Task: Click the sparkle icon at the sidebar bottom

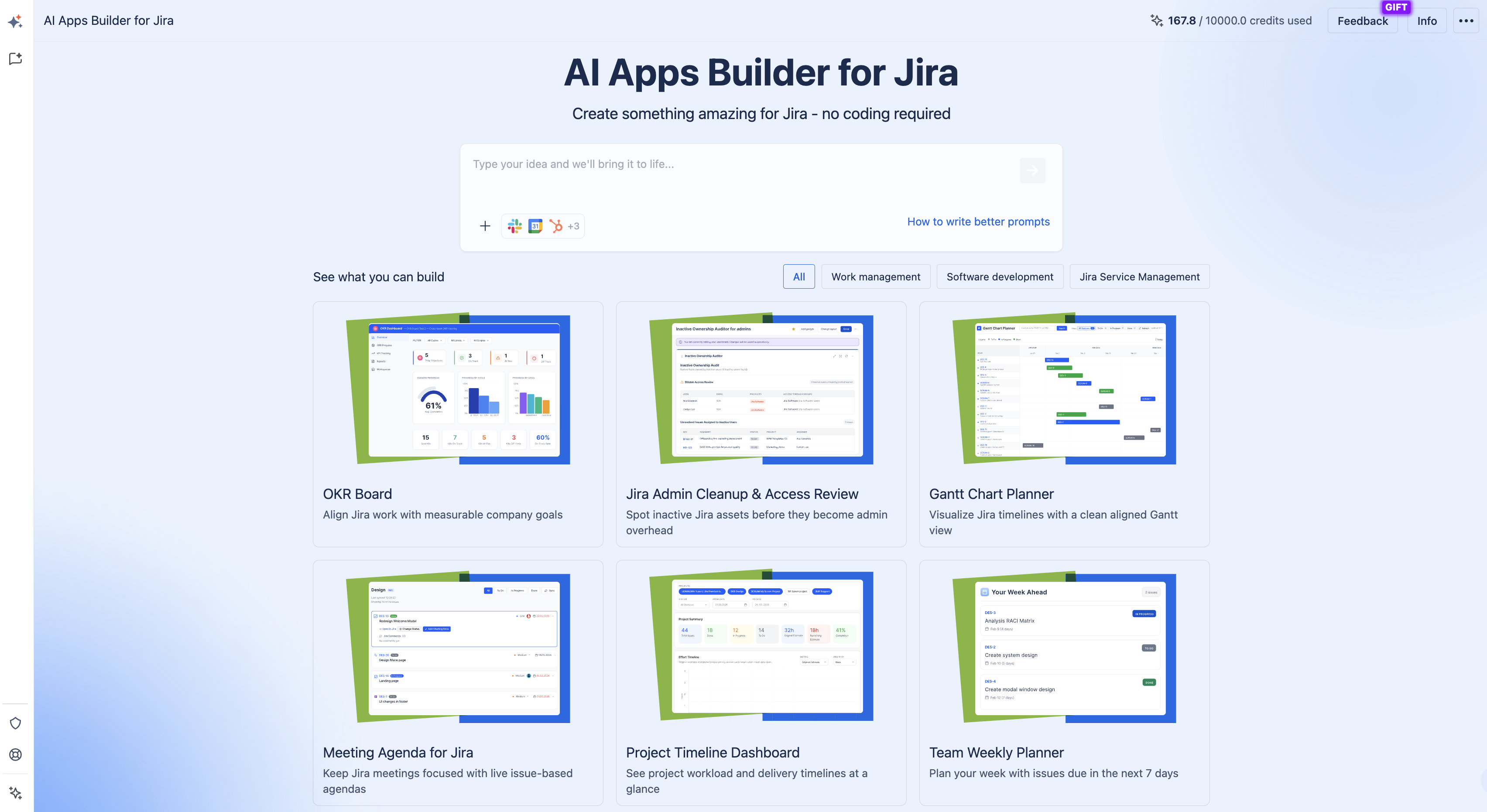Action: pyautogui.click(x=16, y=793)
